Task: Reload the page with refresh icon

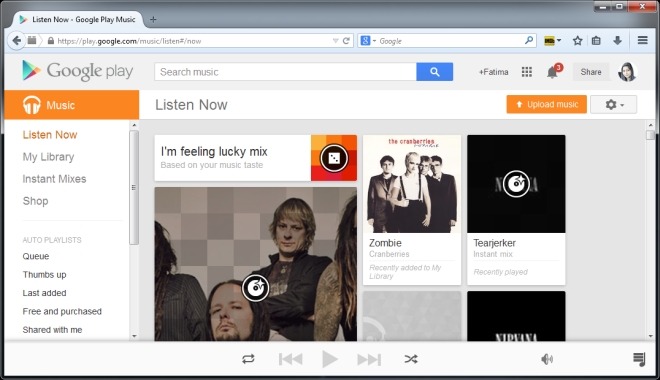Action: tap(346, 41)
